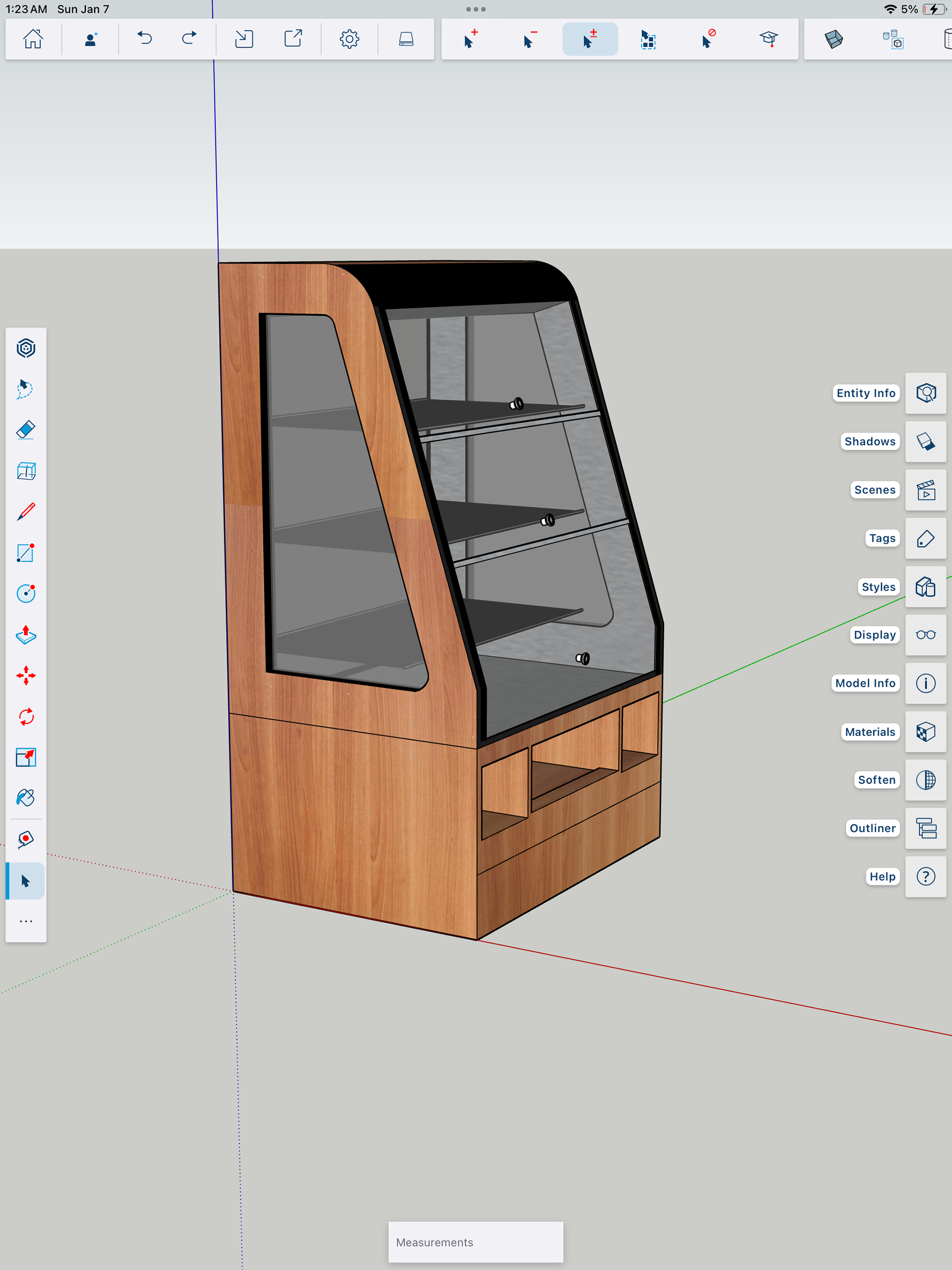The height and width of the screenshot is (1270, 952).
Task: Expand the Tags panel
Action: pos(926,539)
